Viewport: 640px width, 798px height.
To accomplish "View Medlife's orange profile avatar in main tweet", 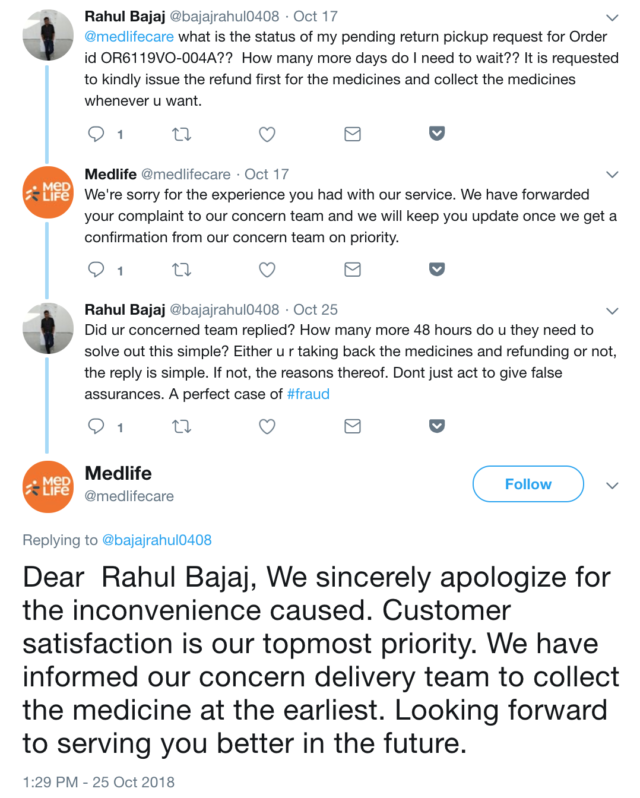I will click(48, 485).
